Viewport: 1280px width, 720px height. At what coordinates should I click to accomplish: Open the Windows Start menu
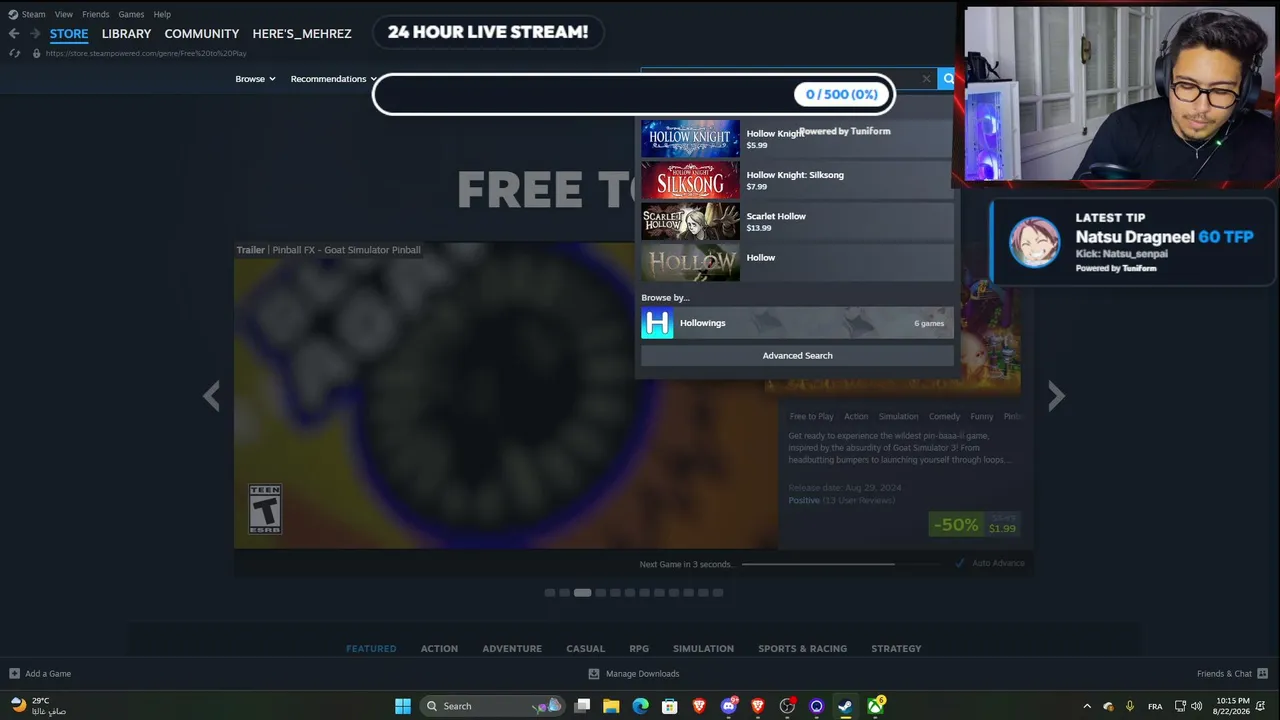[403, 706]
